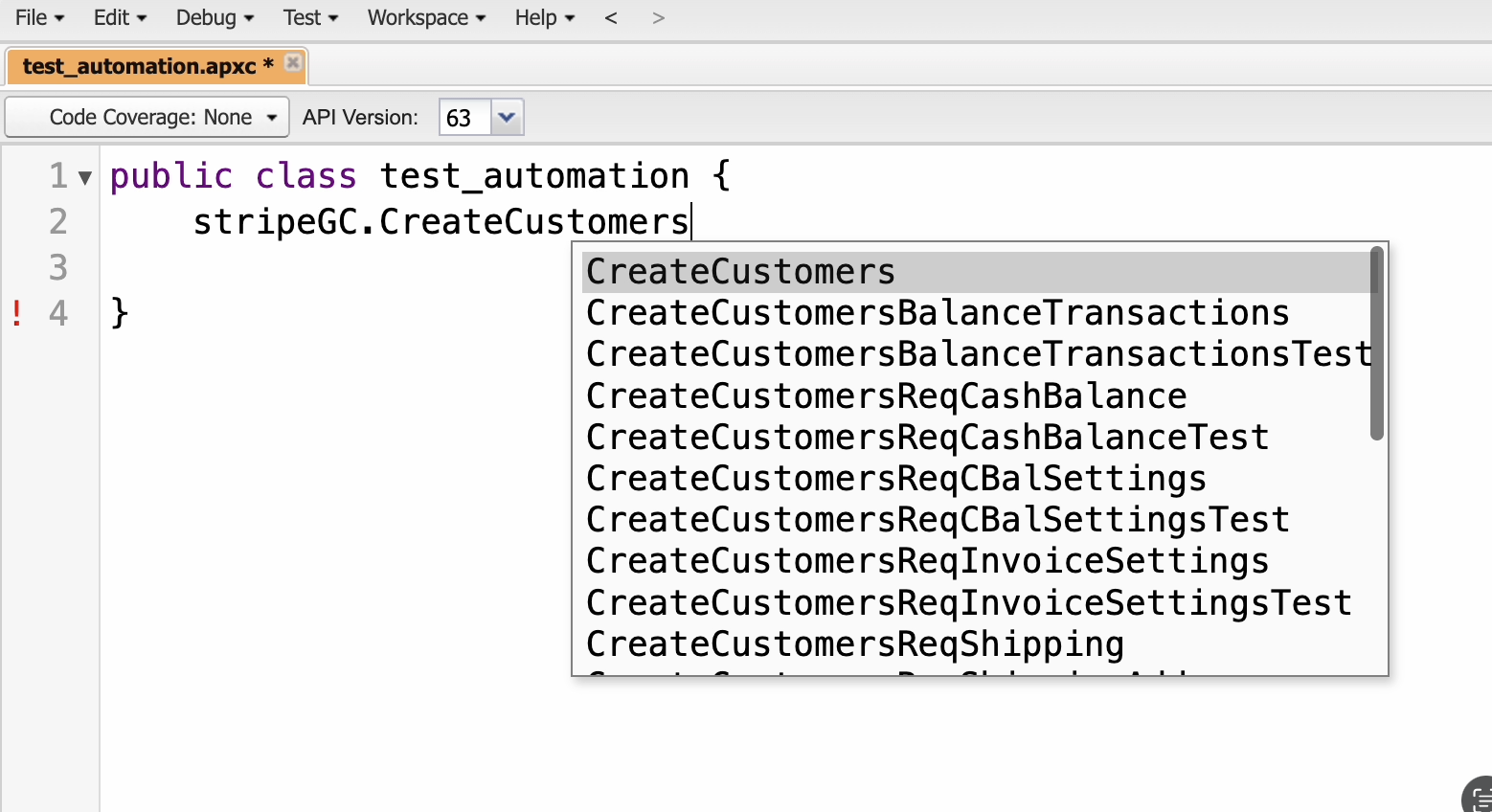Click the red error marker on line 4

point(17,313)
